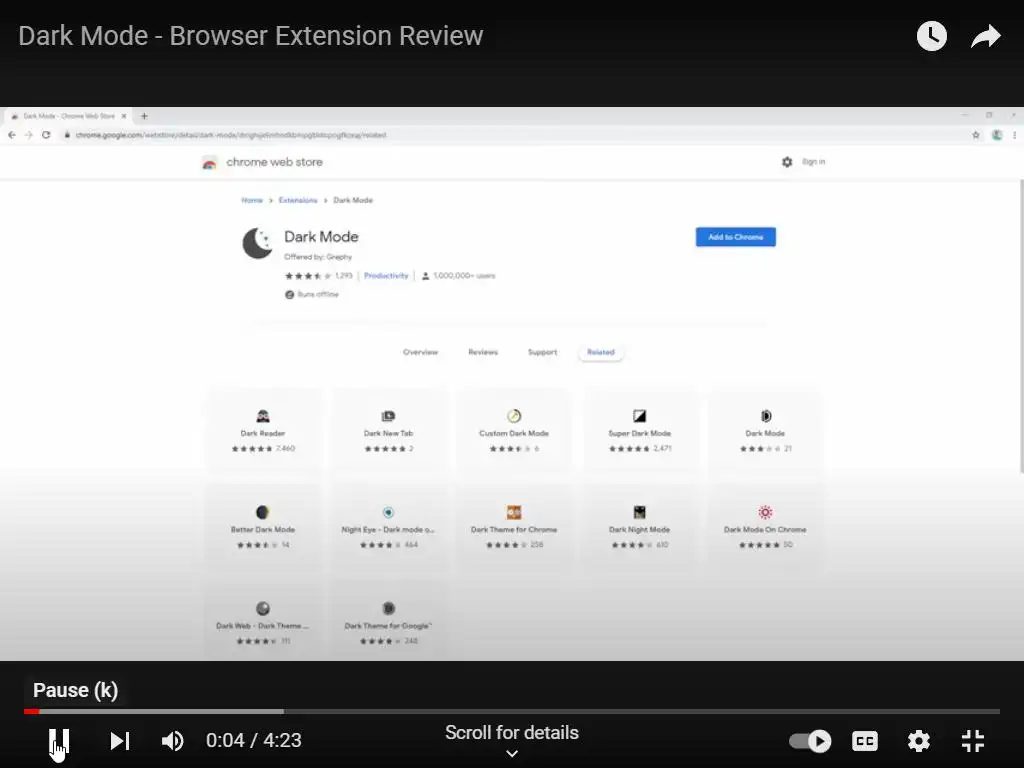Open the Custom Dark Mode card
This screenshot has height=768, width=1024.
tap(514, 431)
